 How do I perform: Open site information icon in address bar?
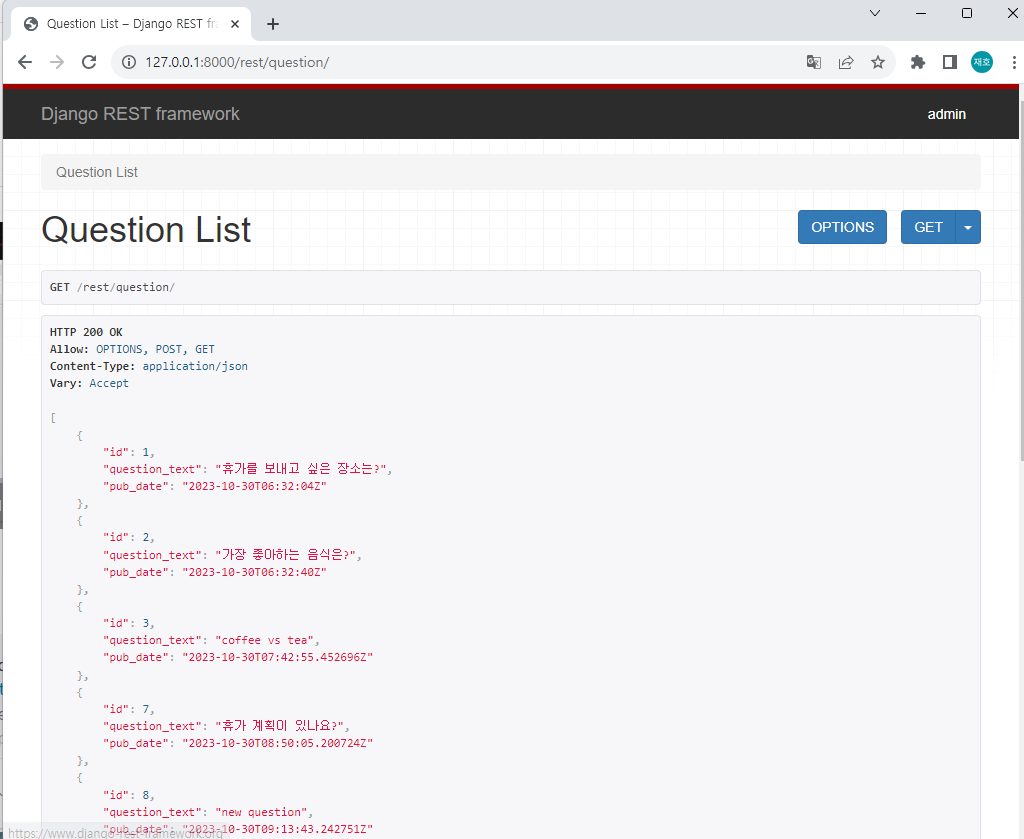129,62
